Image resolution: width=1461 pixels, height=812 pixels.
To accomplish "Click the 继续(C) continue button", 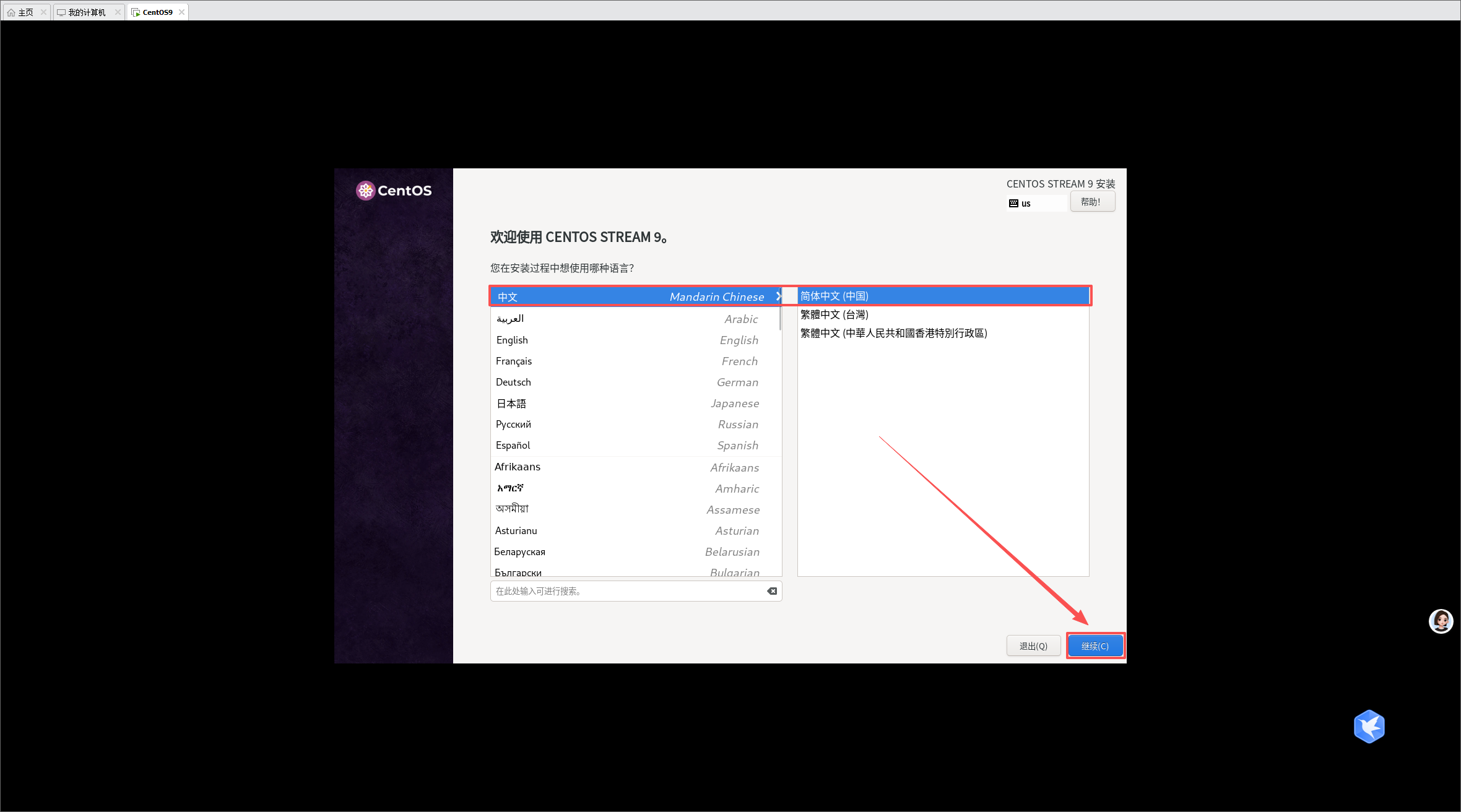I will [1095, 646].
